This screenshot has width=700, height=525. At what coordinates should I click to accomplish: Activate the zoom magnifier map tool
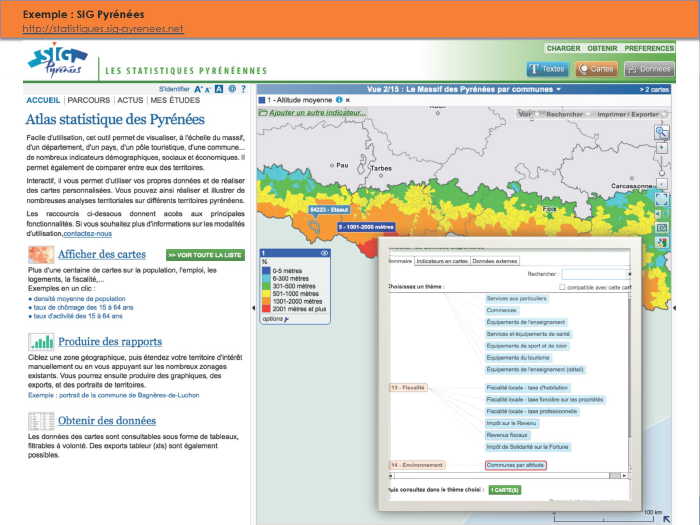point(662,132)
